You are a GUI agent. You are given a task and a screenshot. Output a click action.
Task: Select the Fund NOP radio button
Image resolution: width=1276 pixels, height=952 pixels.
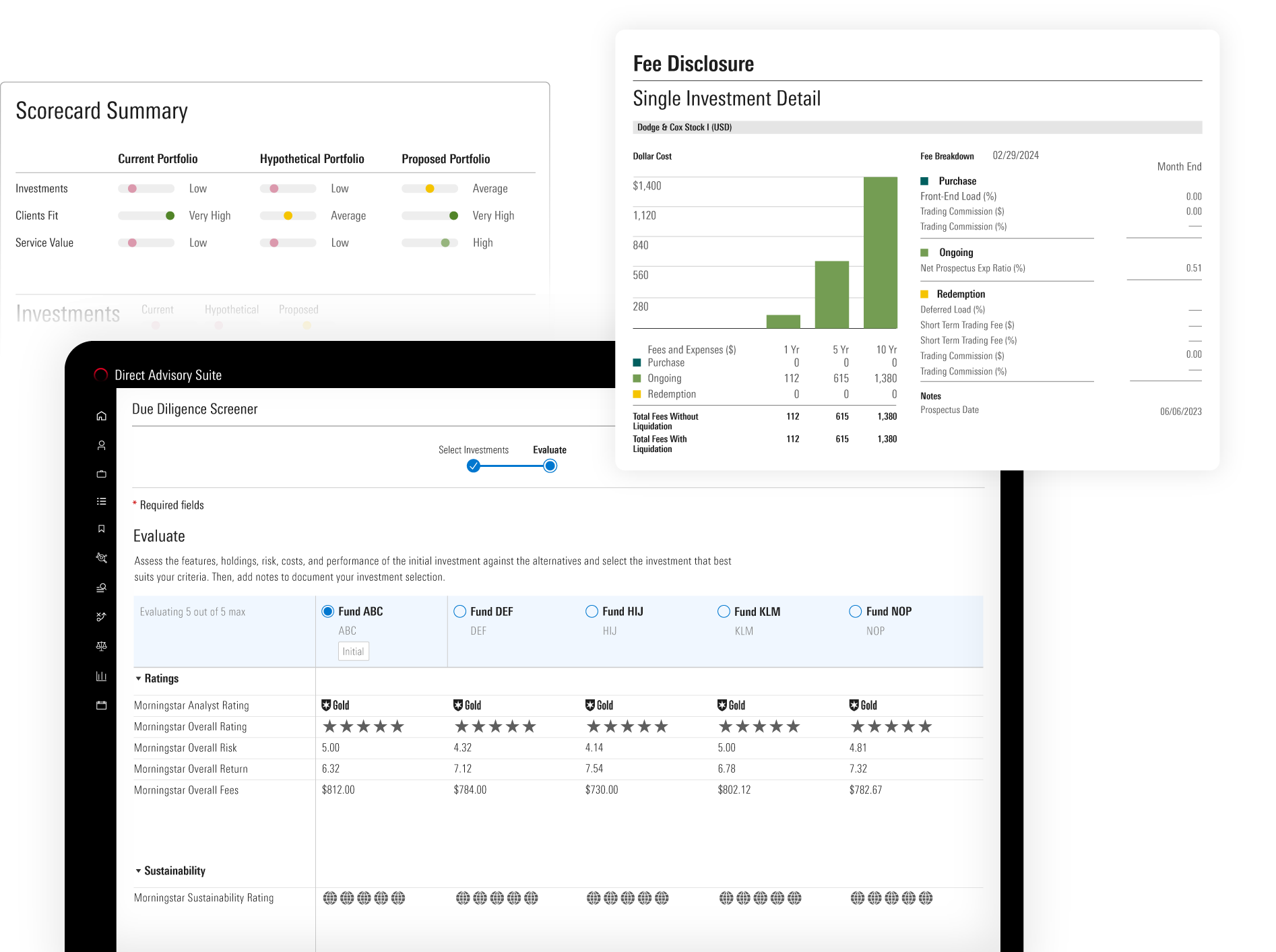856,611
